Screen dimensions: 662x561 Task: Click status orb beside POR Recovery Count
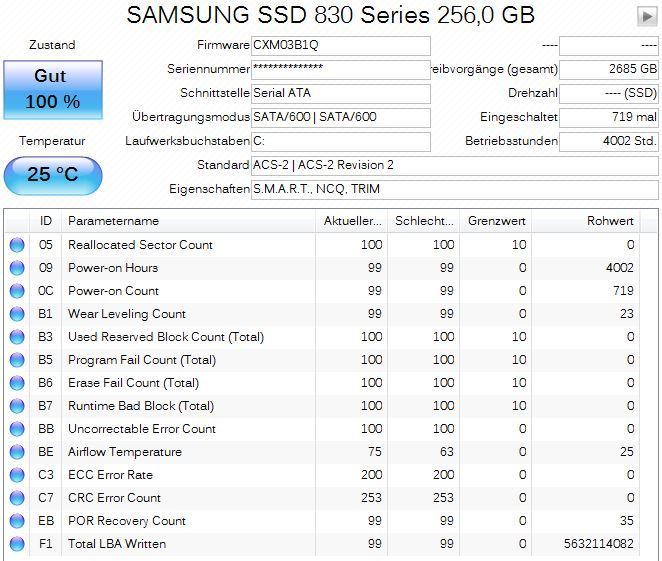[17, 521]
